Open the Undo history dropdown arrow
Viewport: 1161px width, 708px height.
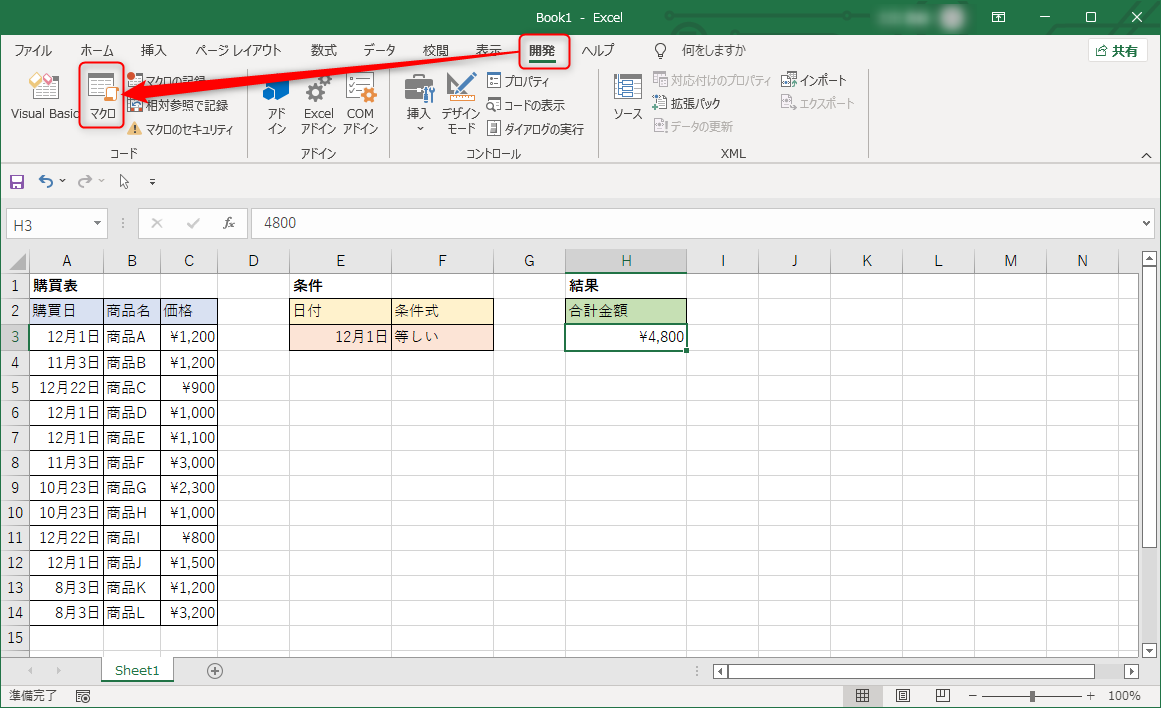(63, 182)
